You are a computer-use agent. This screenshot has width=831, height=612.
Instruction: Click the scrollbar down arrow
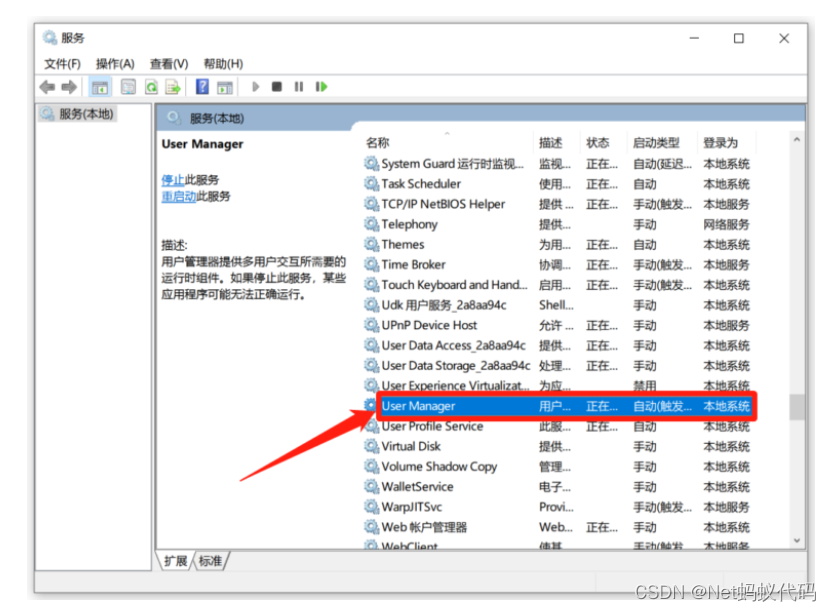click(x=797, y=540)
